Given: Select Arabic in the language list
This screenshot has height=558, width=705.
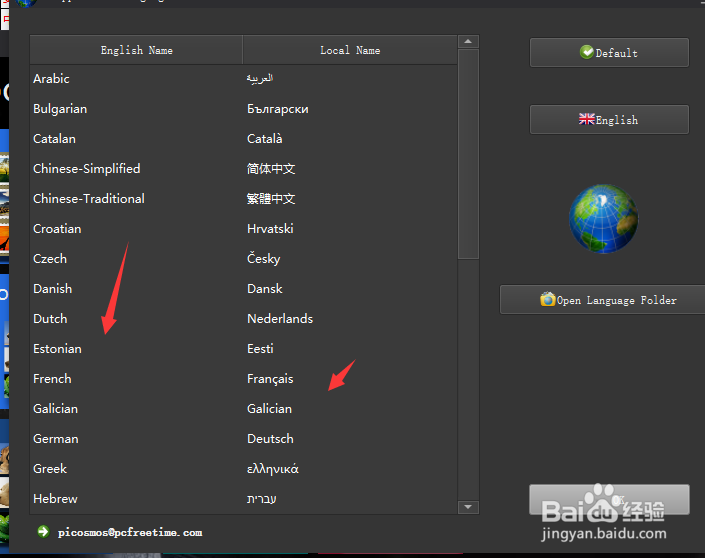Looking at the screenshot, I should pyautogui.click(x=244, y=79).
